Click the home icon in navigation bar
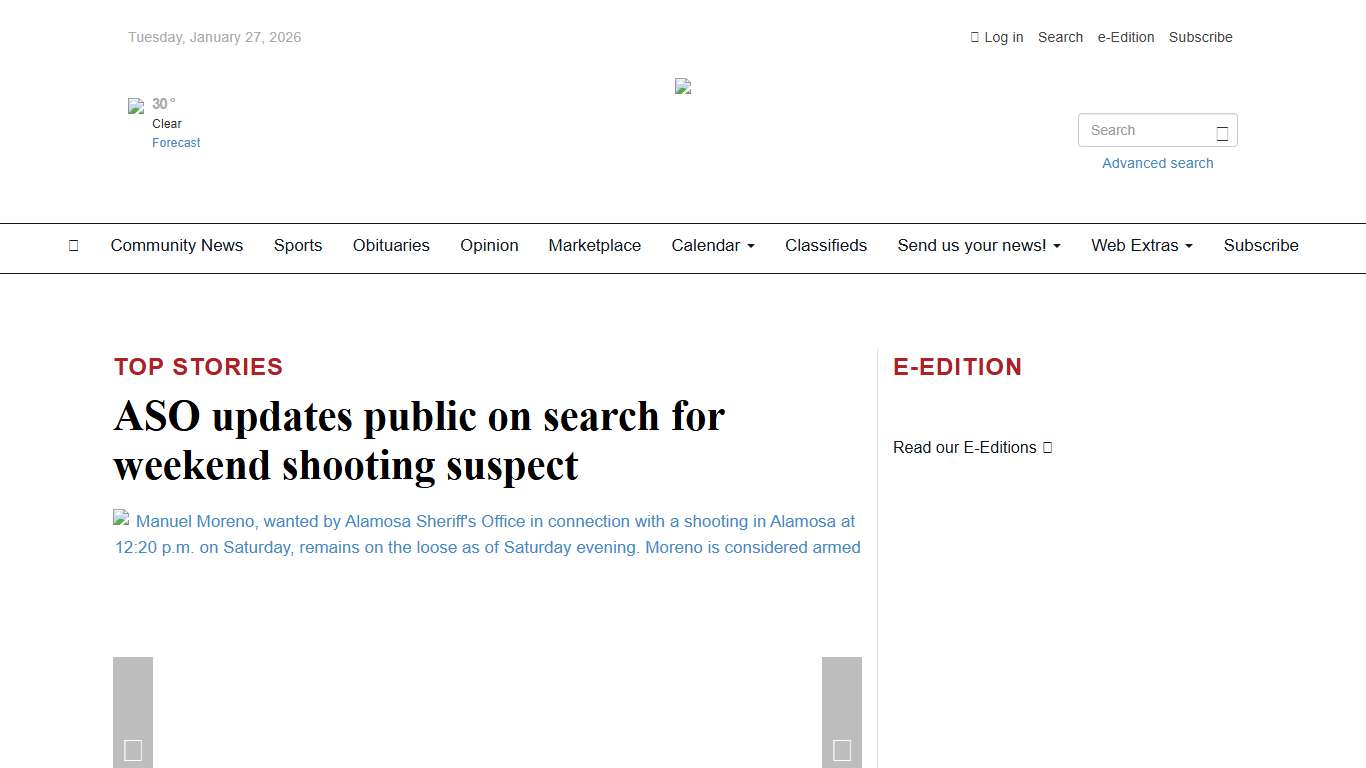The width and height of the screenshot is (1366, 768). [73, 246]
